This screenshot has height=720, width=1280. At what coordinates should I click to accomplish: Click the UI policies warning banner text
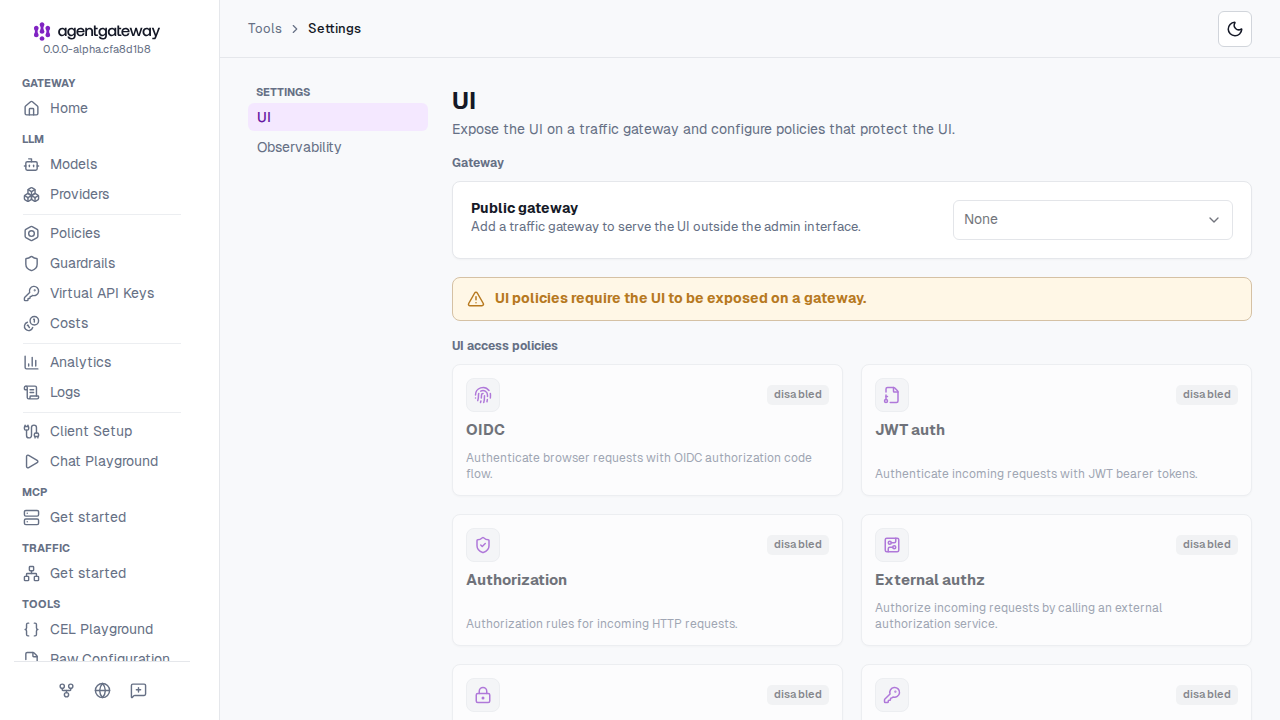pos(680,298)
